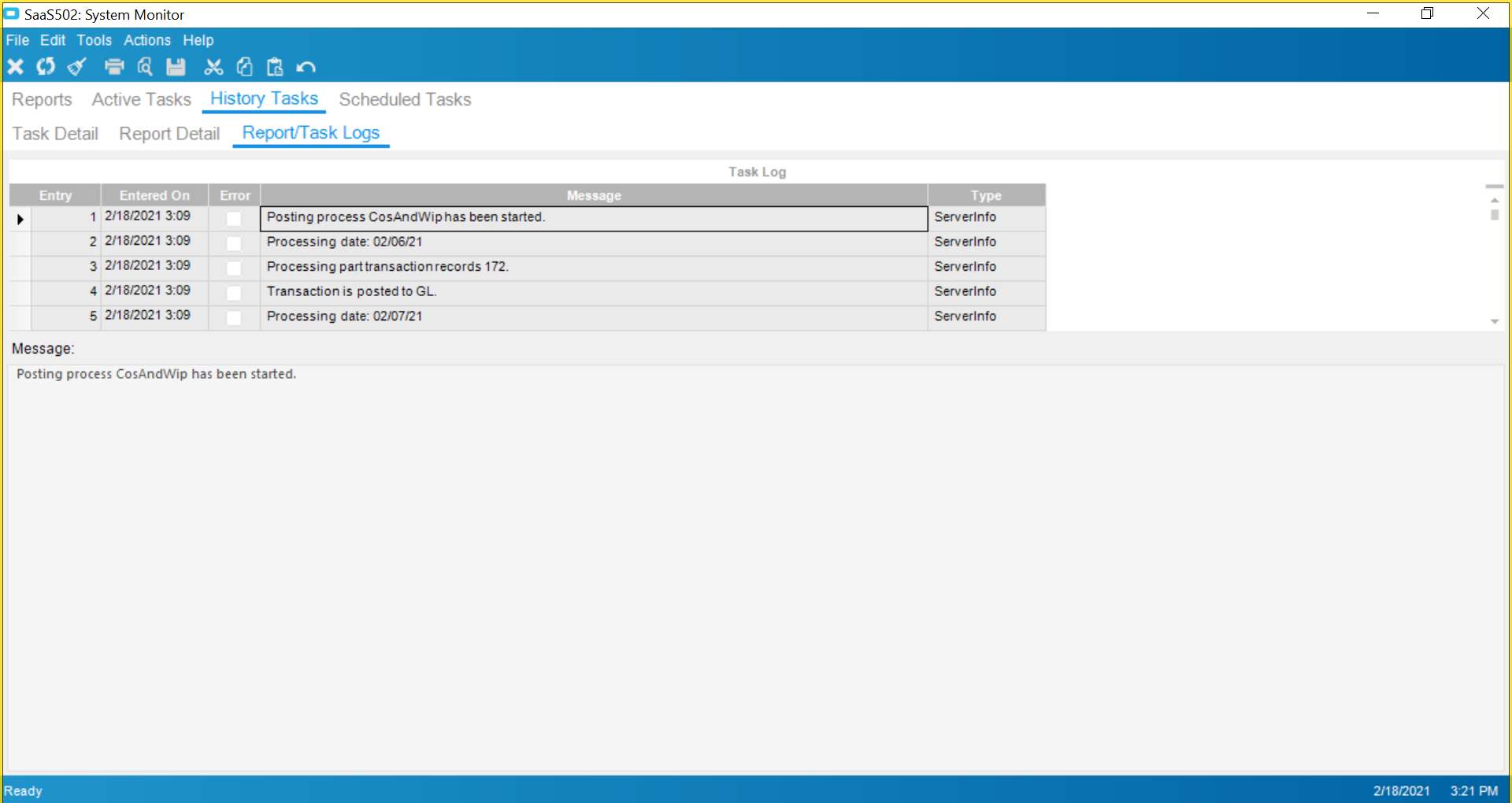1512x803 pixels.
Task: Open the Edit menu
Action: tap(53, 40)
